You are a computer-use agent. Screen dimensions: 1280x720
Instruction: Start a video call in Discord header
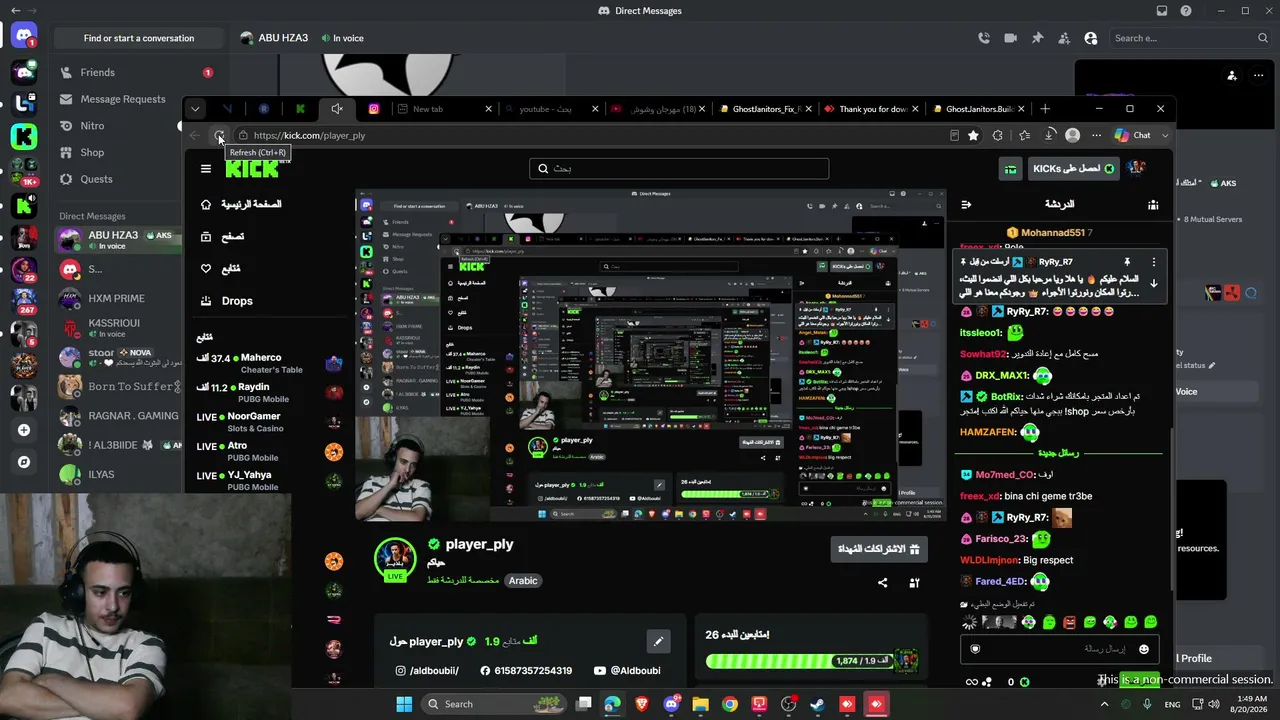(x=1010, y=38)
